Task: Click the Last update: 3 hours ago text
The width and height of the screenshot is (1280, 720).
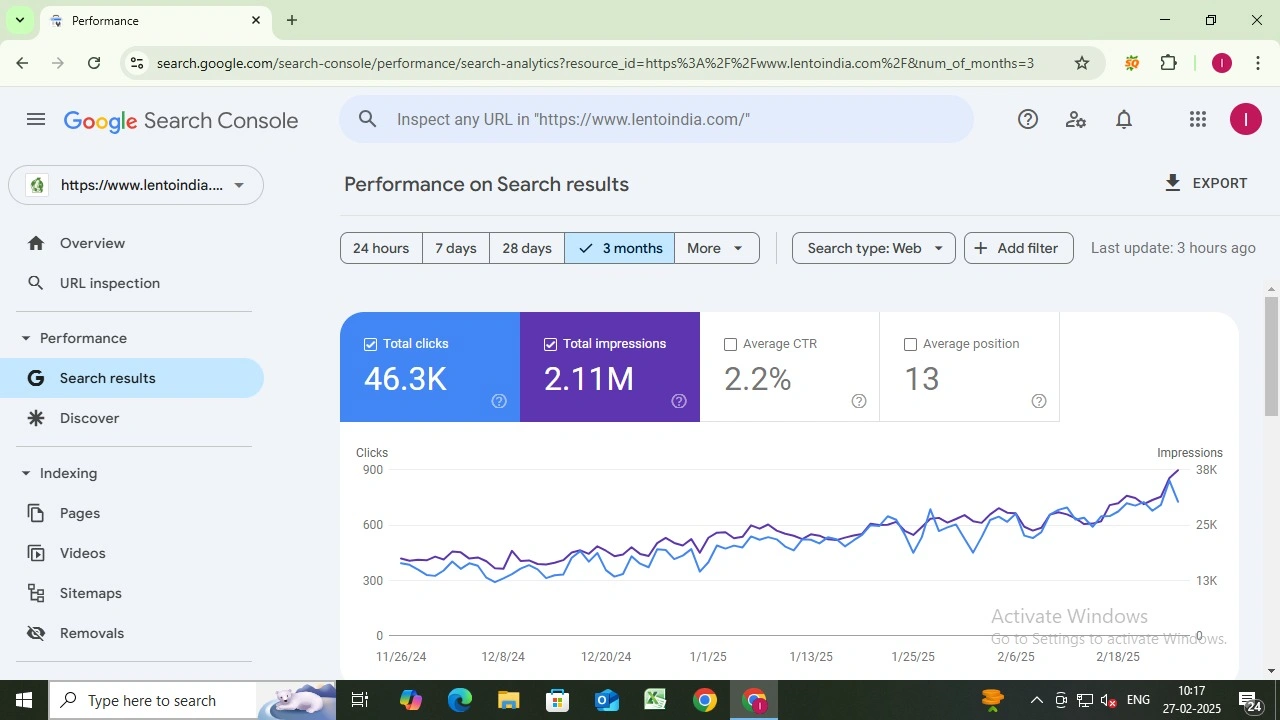Action: [x=1173, y=248]
